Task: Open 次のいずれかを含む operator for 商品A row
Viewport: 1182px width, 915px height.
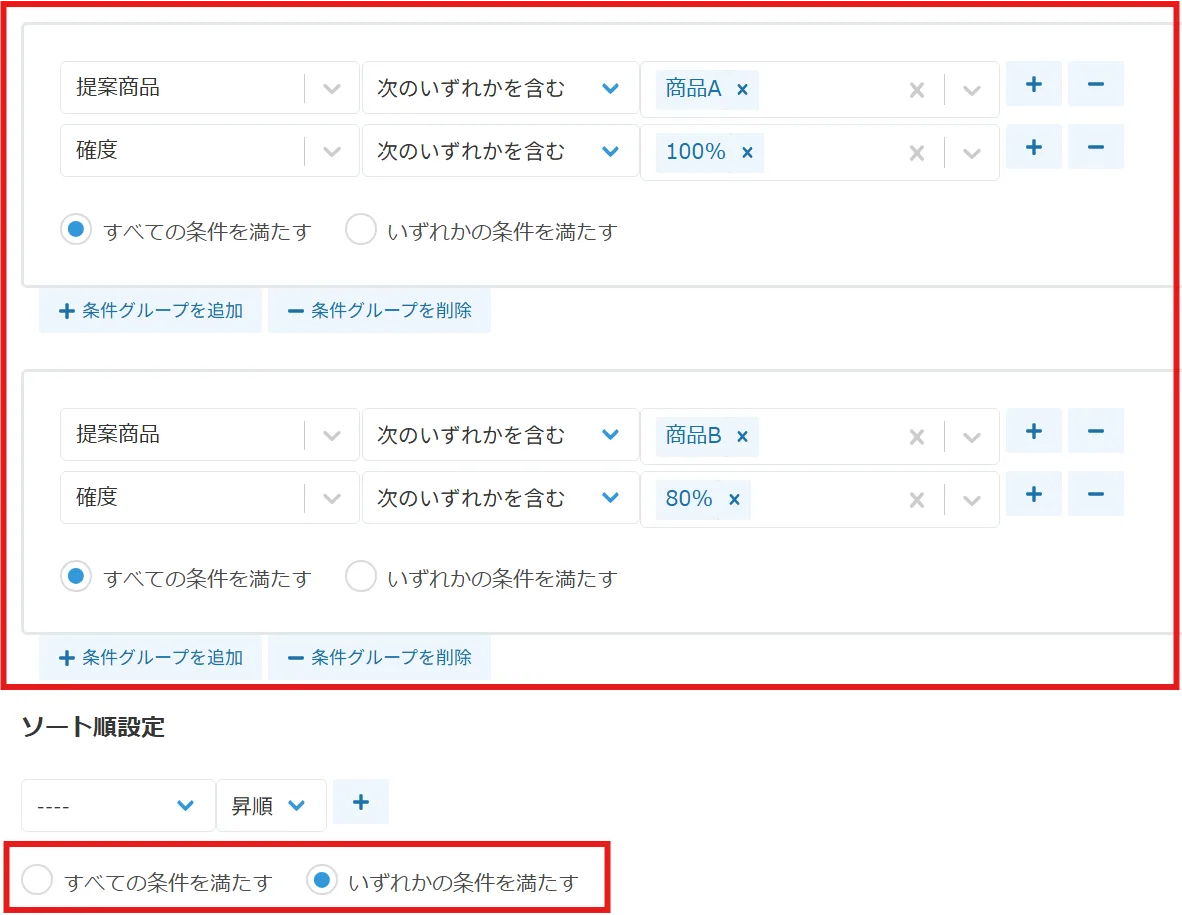Action: click(501, 87)
